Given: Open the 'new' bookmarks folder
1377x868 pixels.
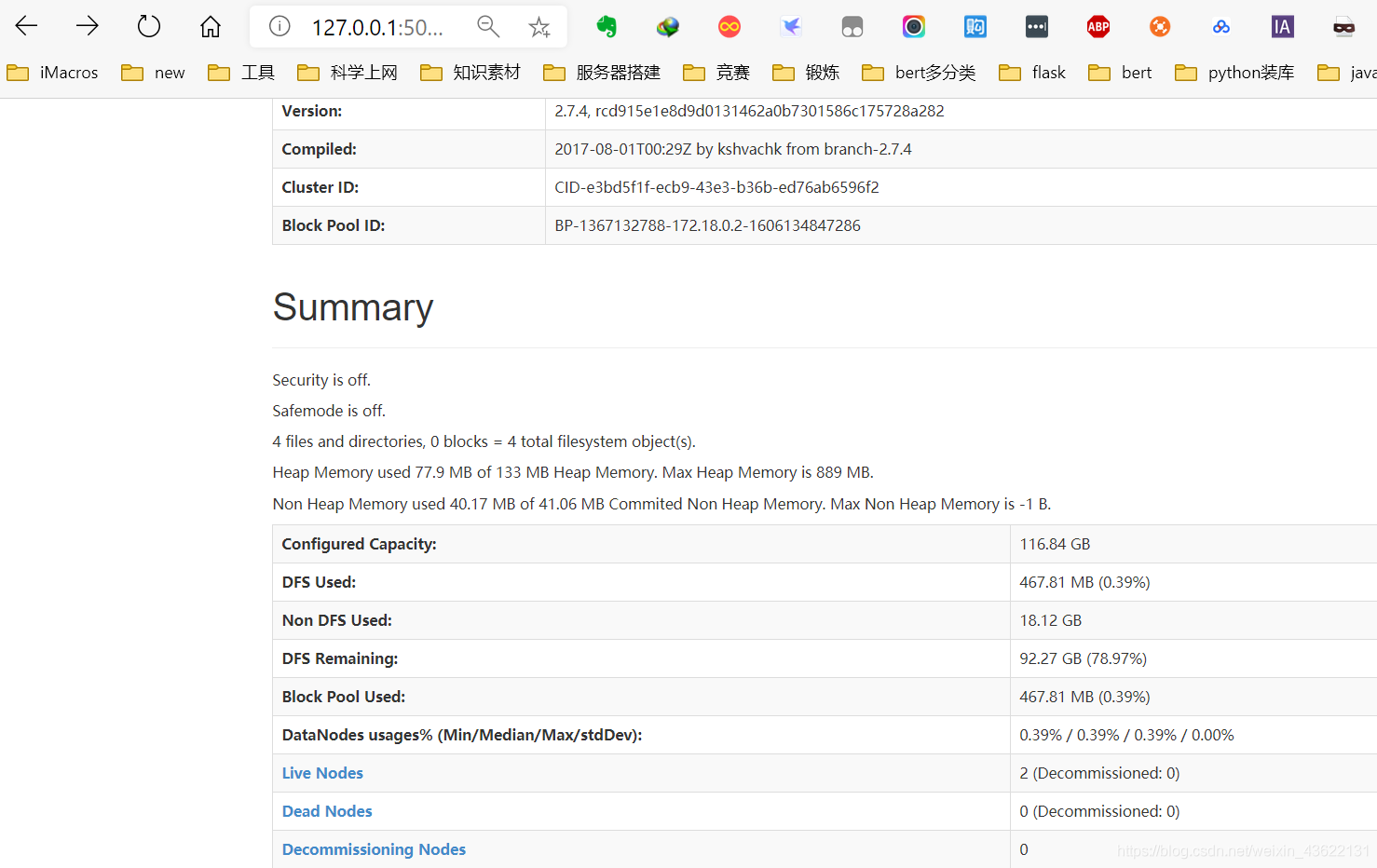Looking at the screenshot, I should 154,73.
